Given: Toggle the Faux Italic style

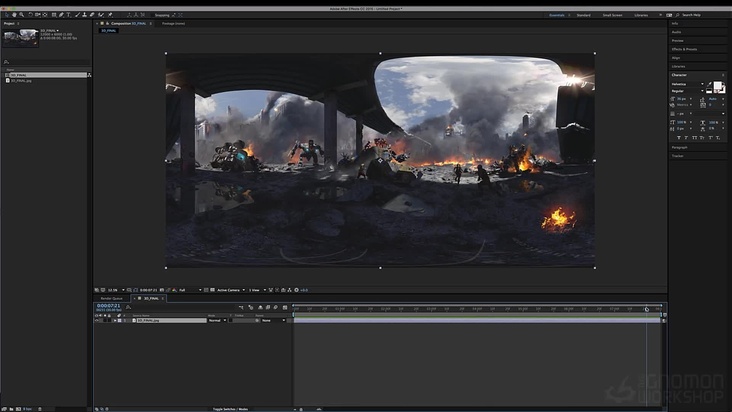Looking at the screenshot, I should [x=686, y=138].
